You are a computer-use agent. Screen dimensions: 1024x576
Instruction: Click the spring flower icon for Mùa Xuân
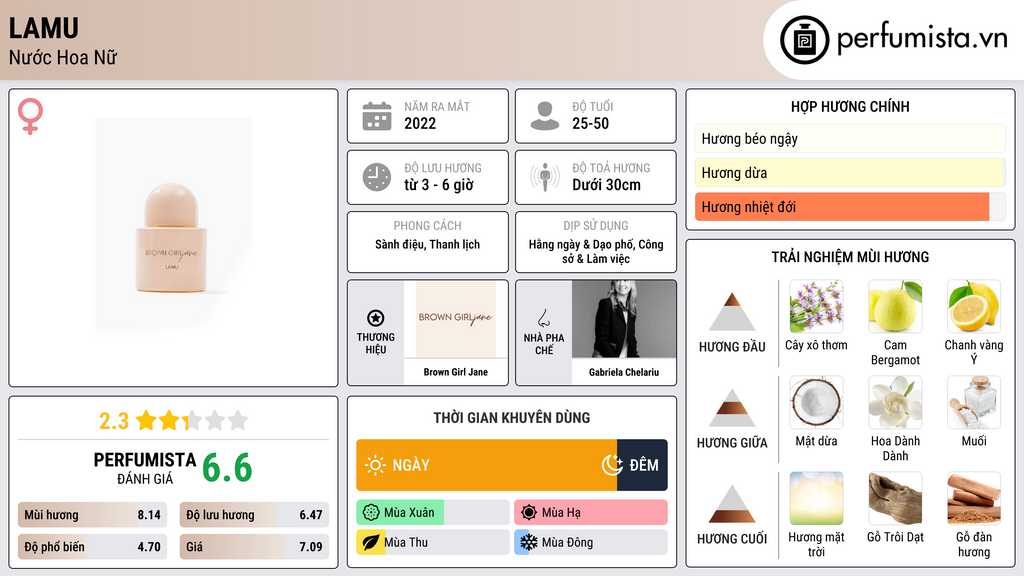371,513
